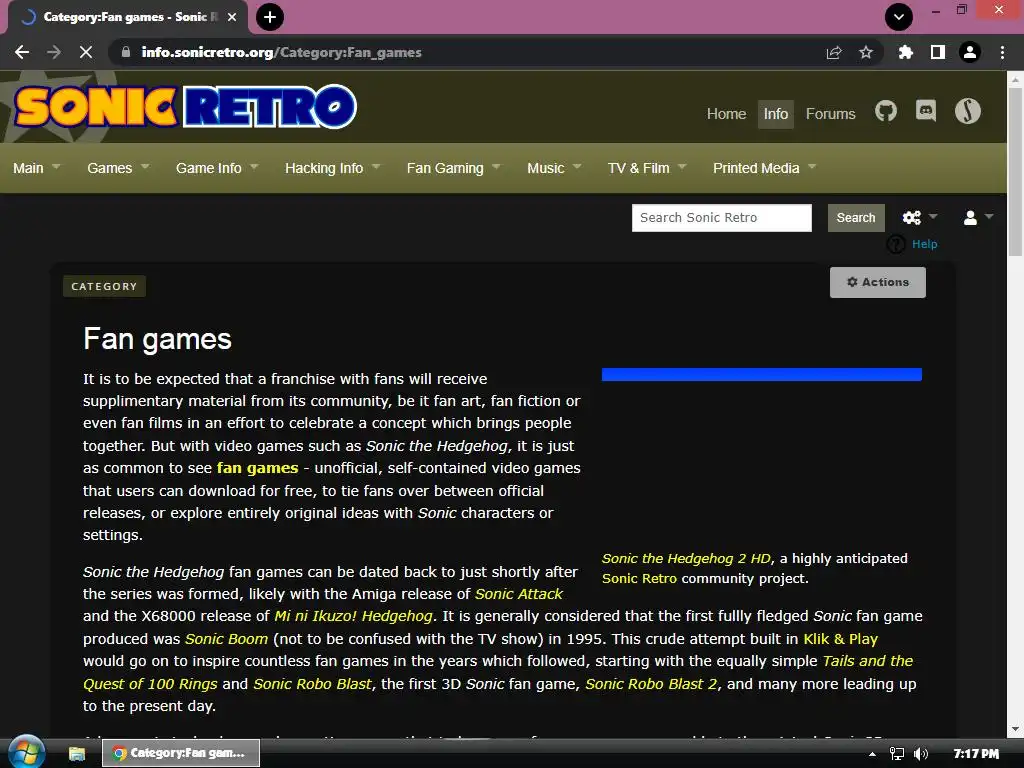1024x768 pixels.
Task: Open the Windows Start button
Action: pos(26,752)
